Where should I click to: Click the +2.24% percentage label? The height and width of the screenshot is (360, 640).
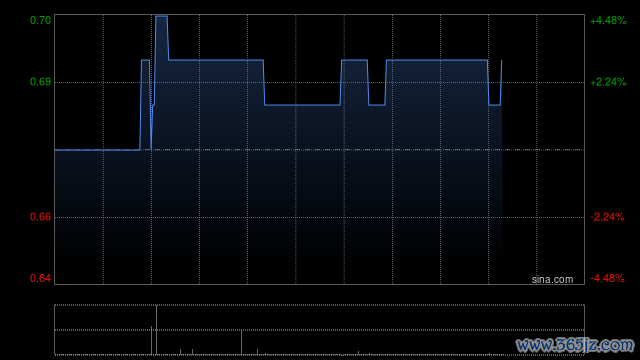(608, 82)
